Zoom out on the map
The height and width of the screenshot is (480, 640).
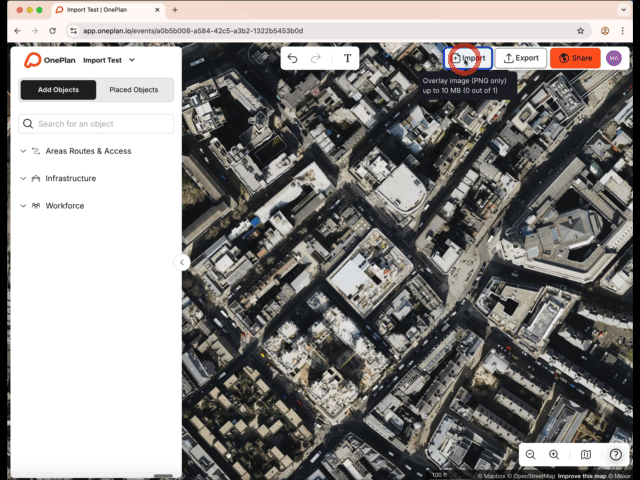531,455
